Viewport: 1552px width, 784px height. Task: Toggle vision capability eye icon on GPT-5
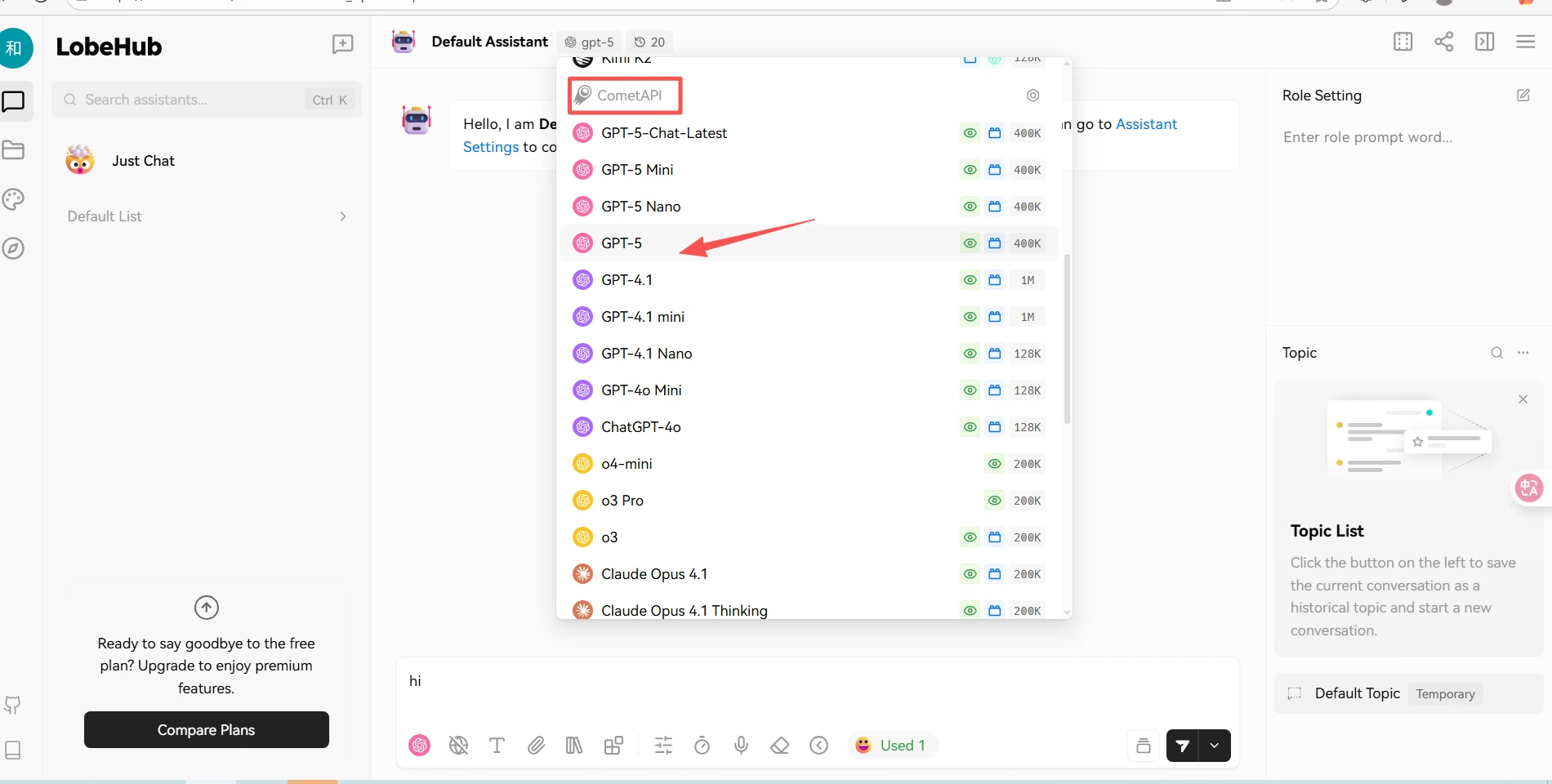tap(970, 243)
